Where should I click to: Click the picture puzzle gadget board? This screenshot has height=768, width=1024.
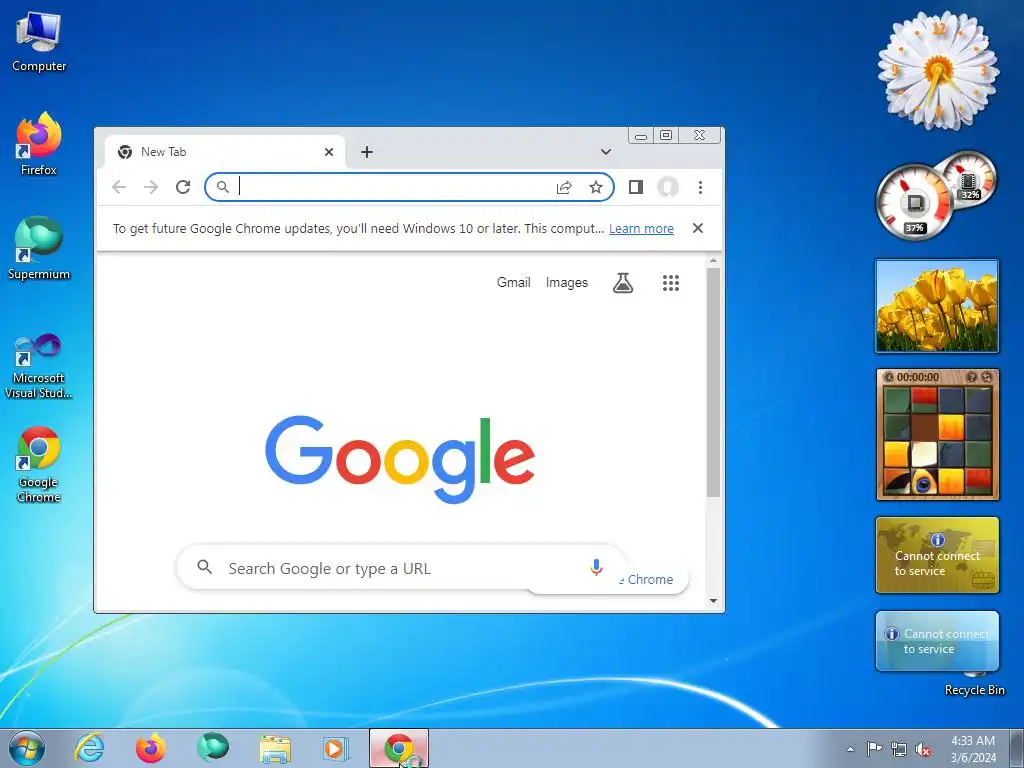[937, 443]
